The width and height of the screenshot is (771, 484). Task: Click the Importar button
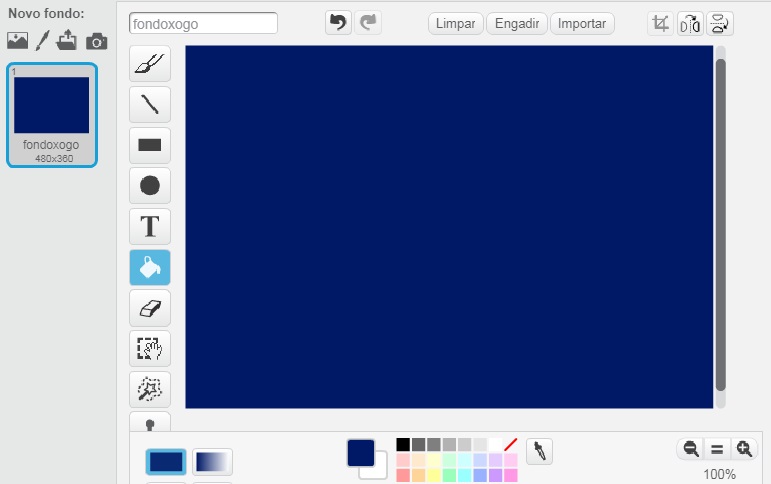[x=582, y=24]
